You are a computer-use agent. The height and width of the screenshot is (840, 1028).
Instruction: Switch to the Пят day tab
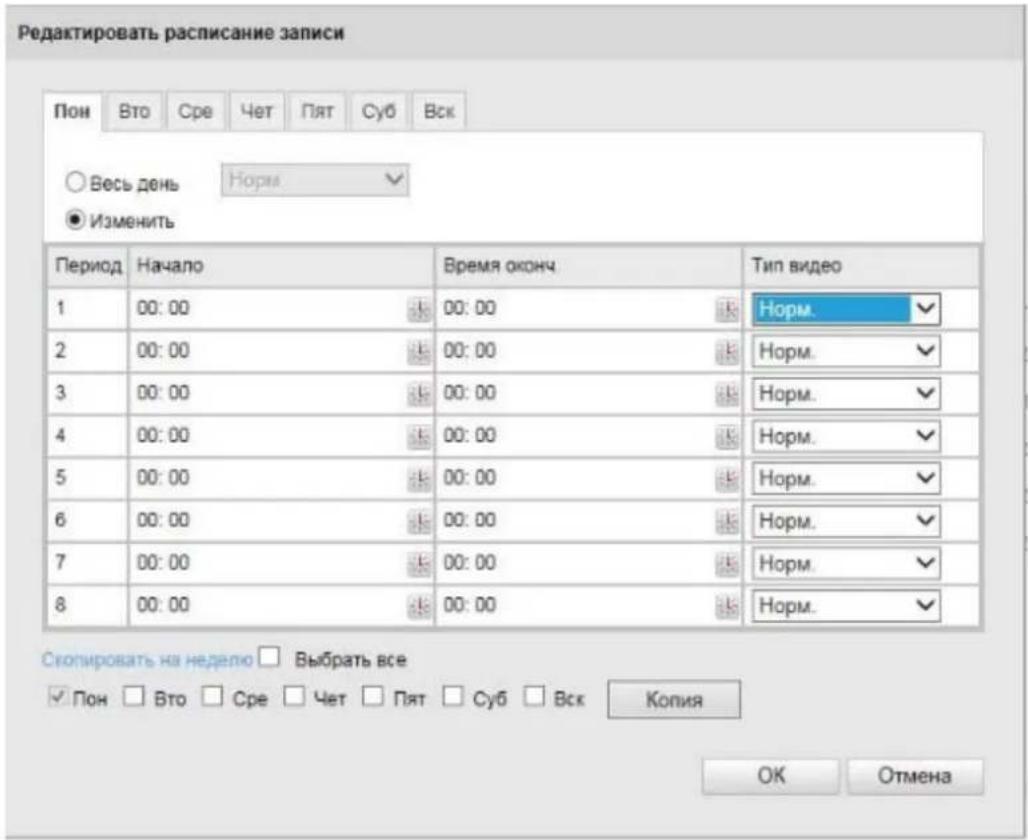point(317,111)
